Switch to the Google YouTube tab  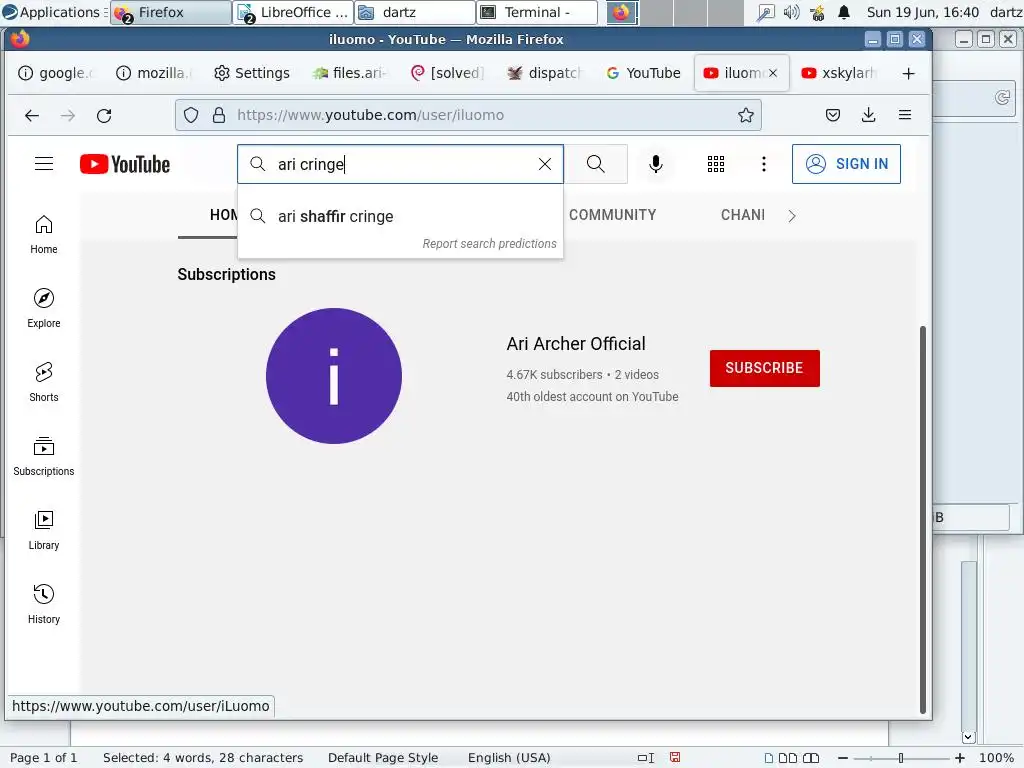644,73
